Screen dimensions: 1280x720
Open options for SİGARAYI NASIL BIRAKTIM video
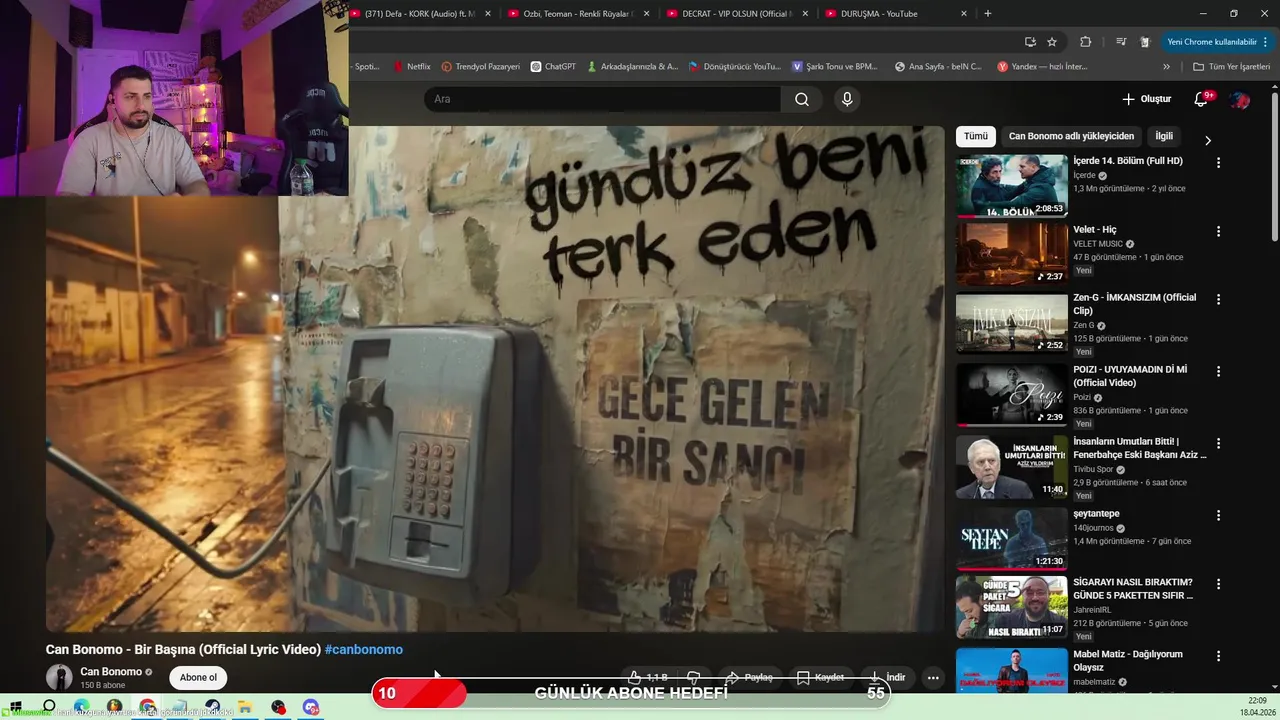click(x=1218, y=584)
